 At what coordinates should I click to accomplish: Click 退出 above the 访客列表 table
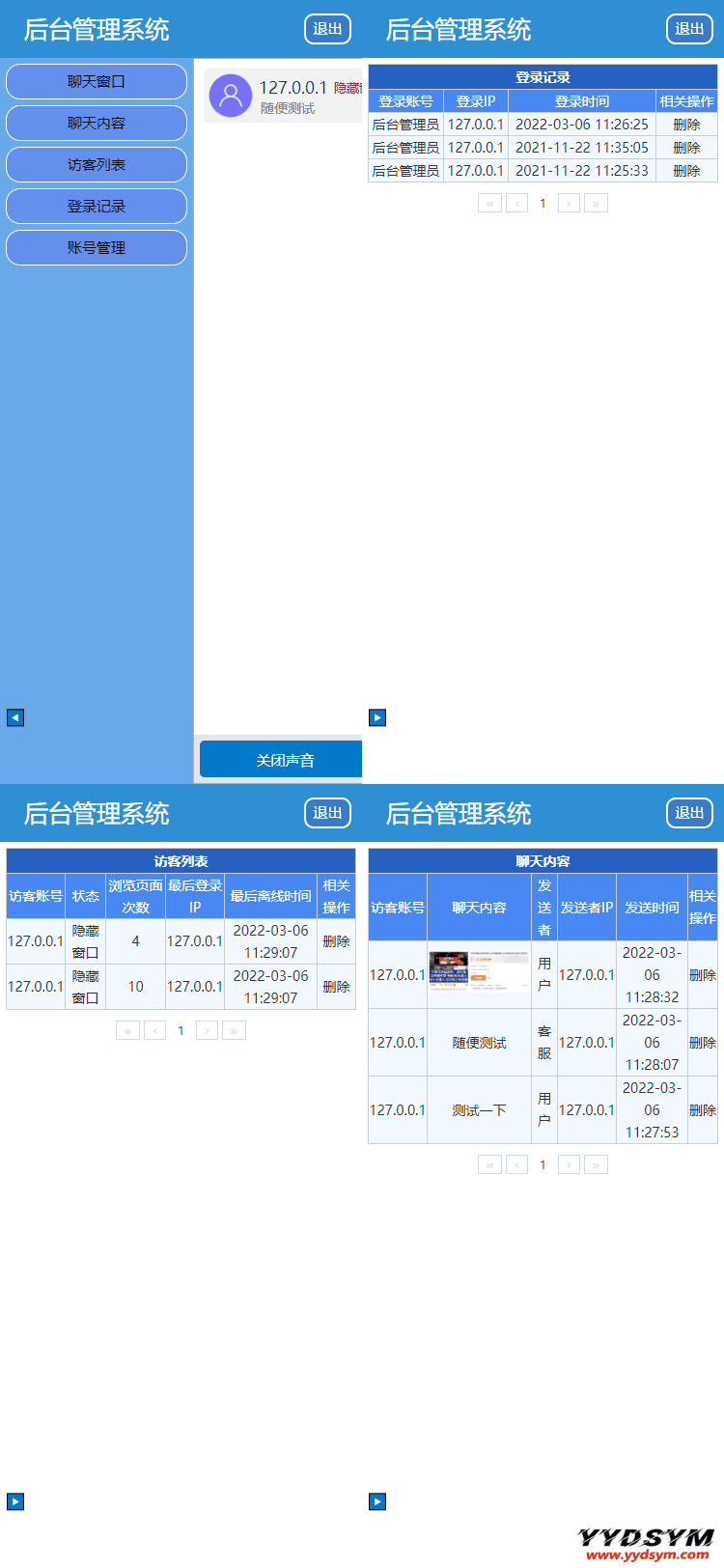tap(327, 813)
